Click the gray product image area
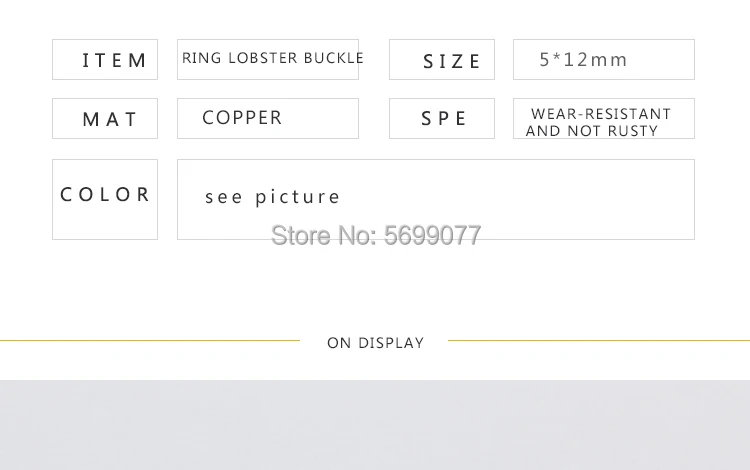 375,425
